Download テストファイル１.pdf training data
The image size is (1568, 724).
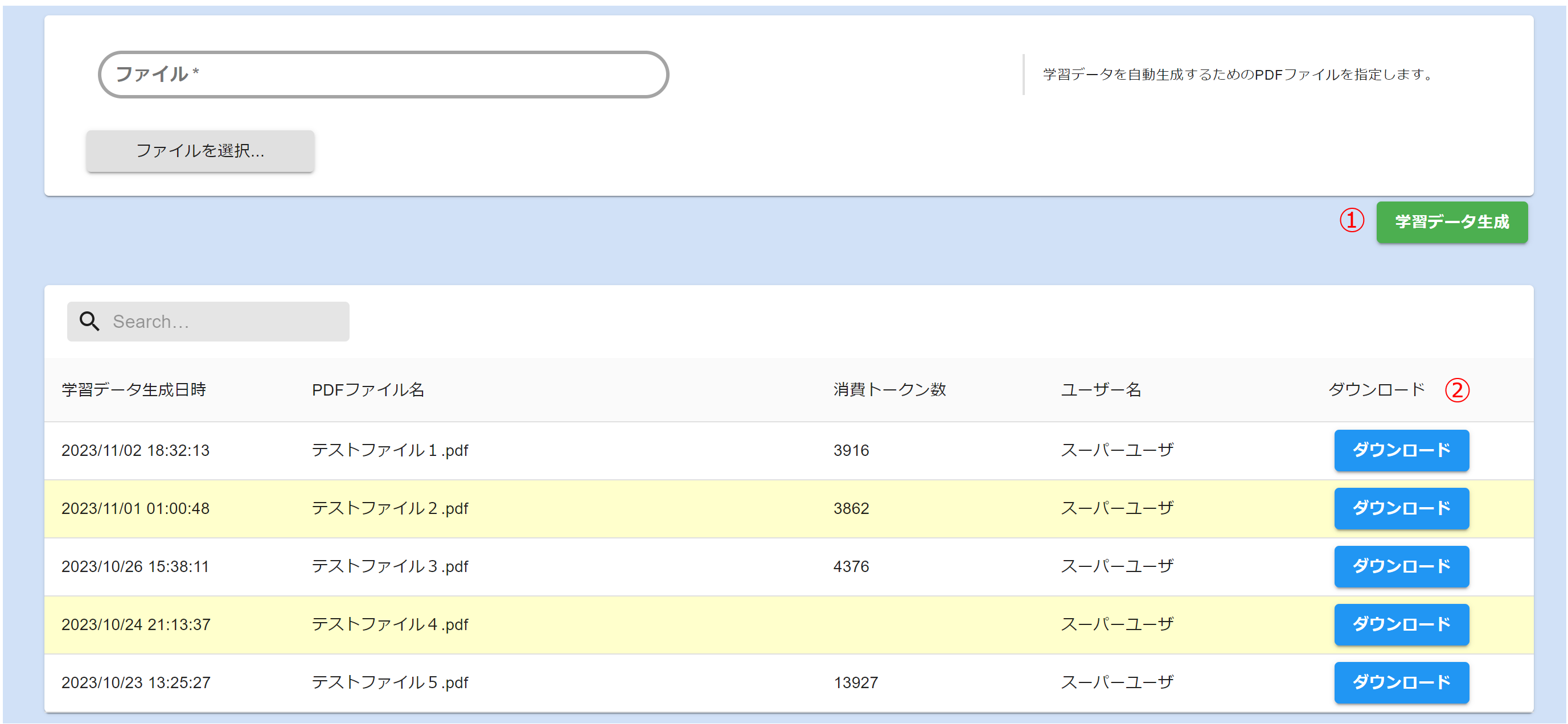point(1401,450)
